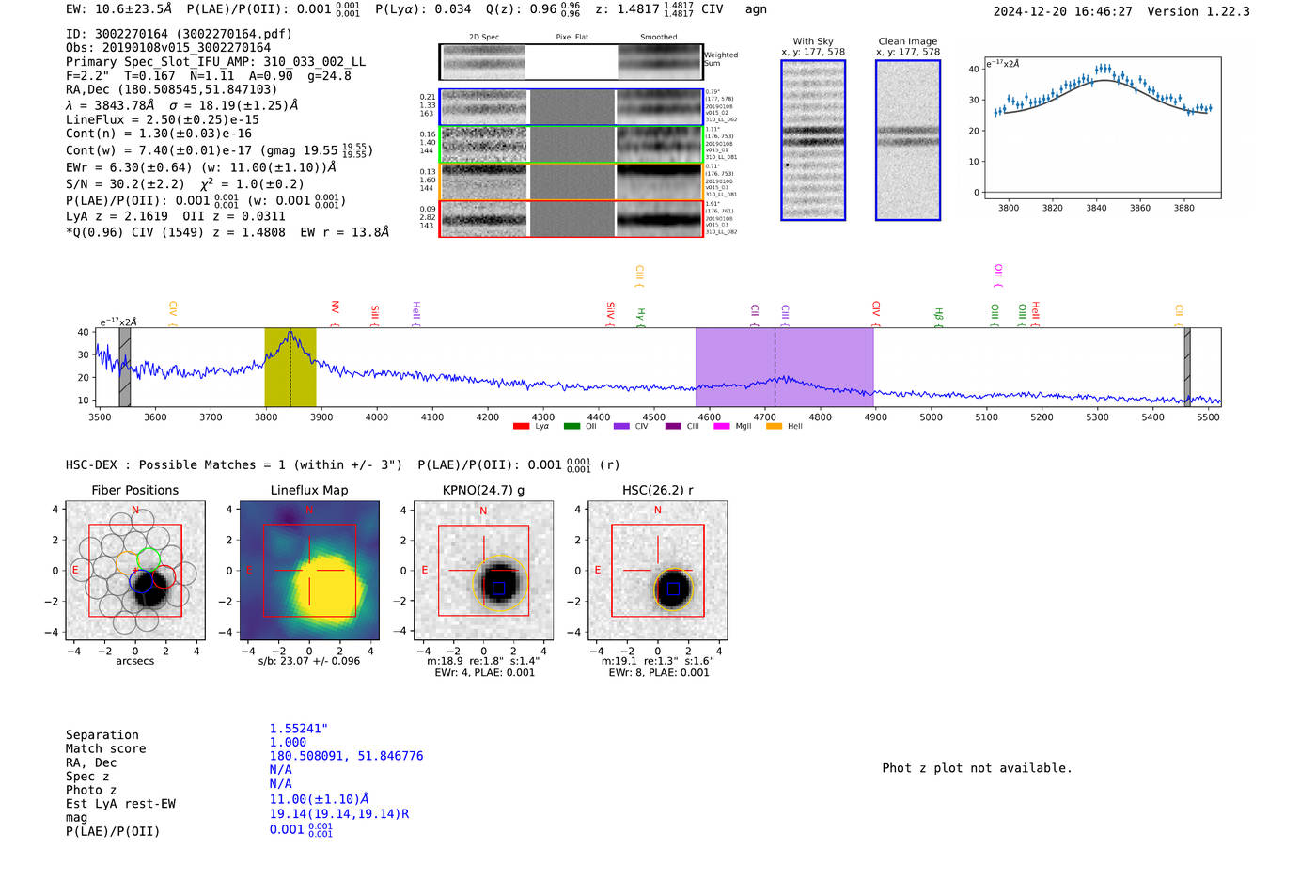Click the hatched gray band near 3550 Å
The image size is (1316, 896).
coord(125,368)
